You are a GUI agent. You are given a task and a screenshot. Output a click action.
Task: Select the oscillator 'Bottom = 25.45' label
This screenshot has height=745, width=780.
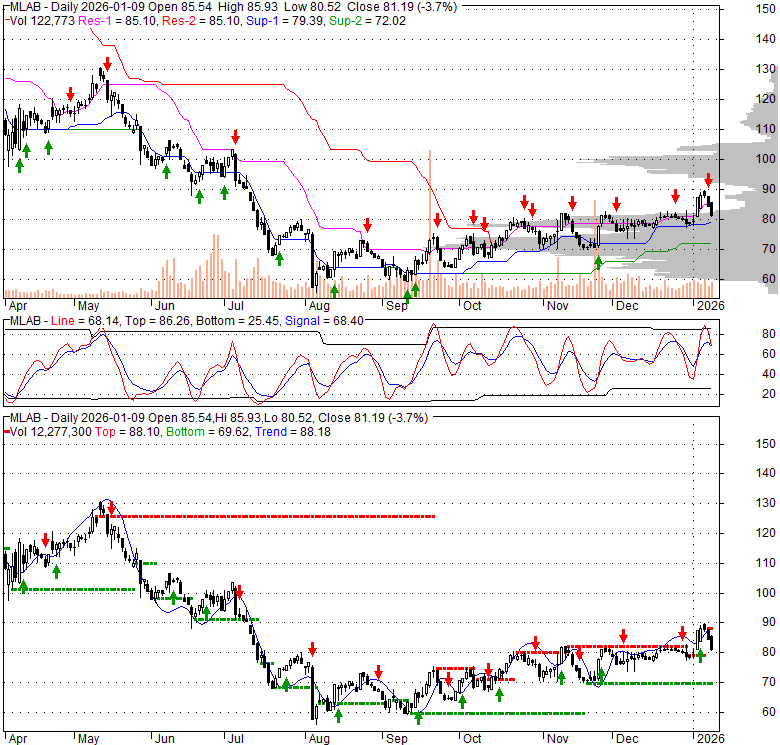click(x=238, y=321)
